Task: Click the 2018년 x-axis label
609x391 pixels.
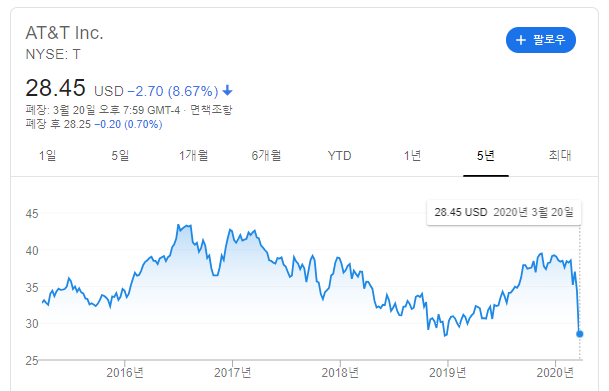Action: 340,373
